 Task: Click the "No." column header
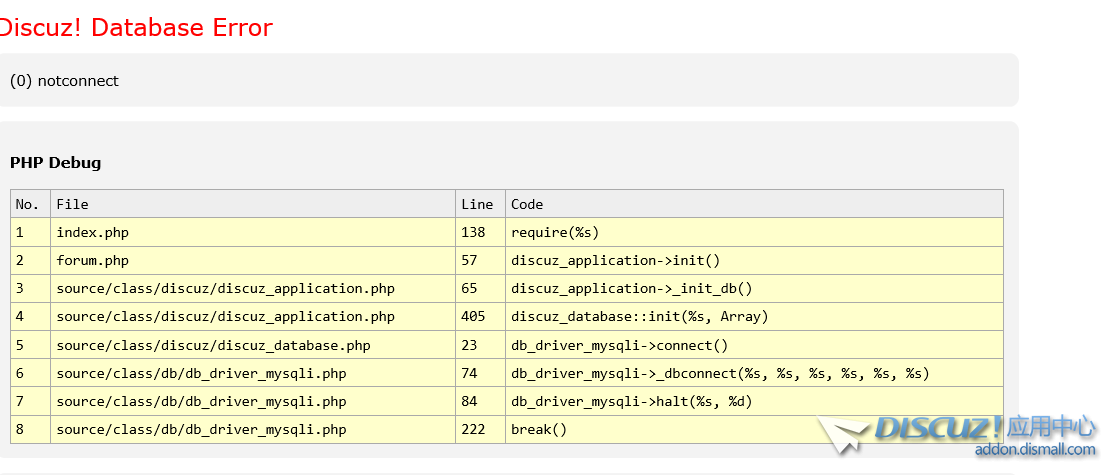(x=31, y=204)
